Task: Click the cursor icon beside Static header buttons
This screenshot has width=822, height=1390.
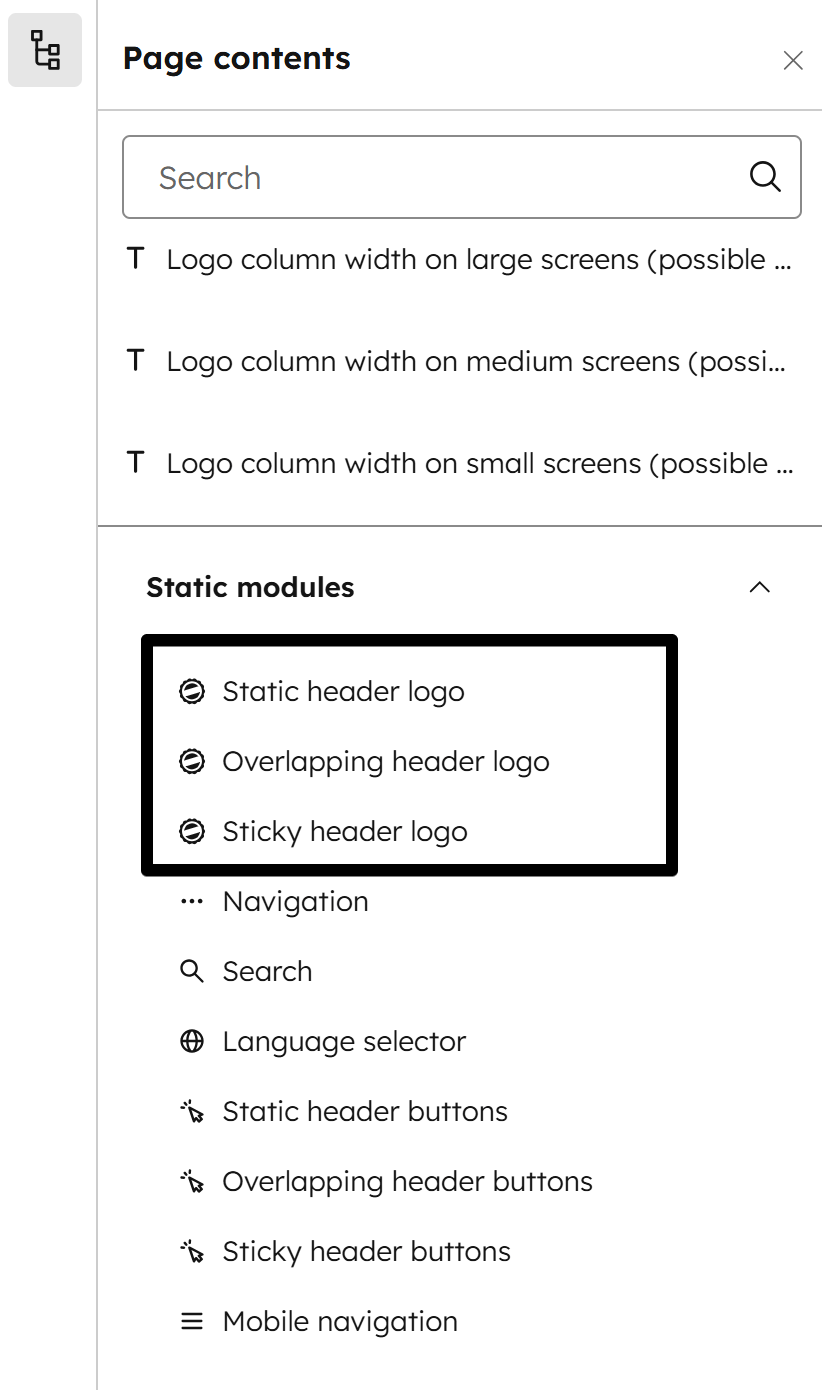Action: (x=190, y=1111)
